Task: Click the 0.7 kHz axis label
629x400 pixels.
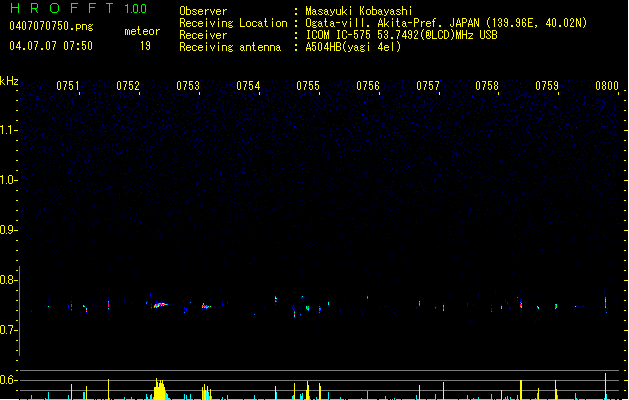Action: tap(8, 330)
